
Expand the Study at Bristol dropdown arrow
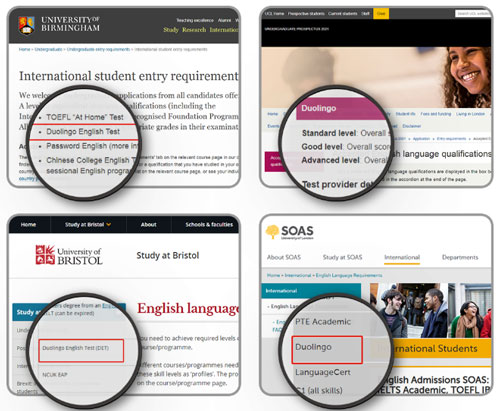[x=109, y=225]
